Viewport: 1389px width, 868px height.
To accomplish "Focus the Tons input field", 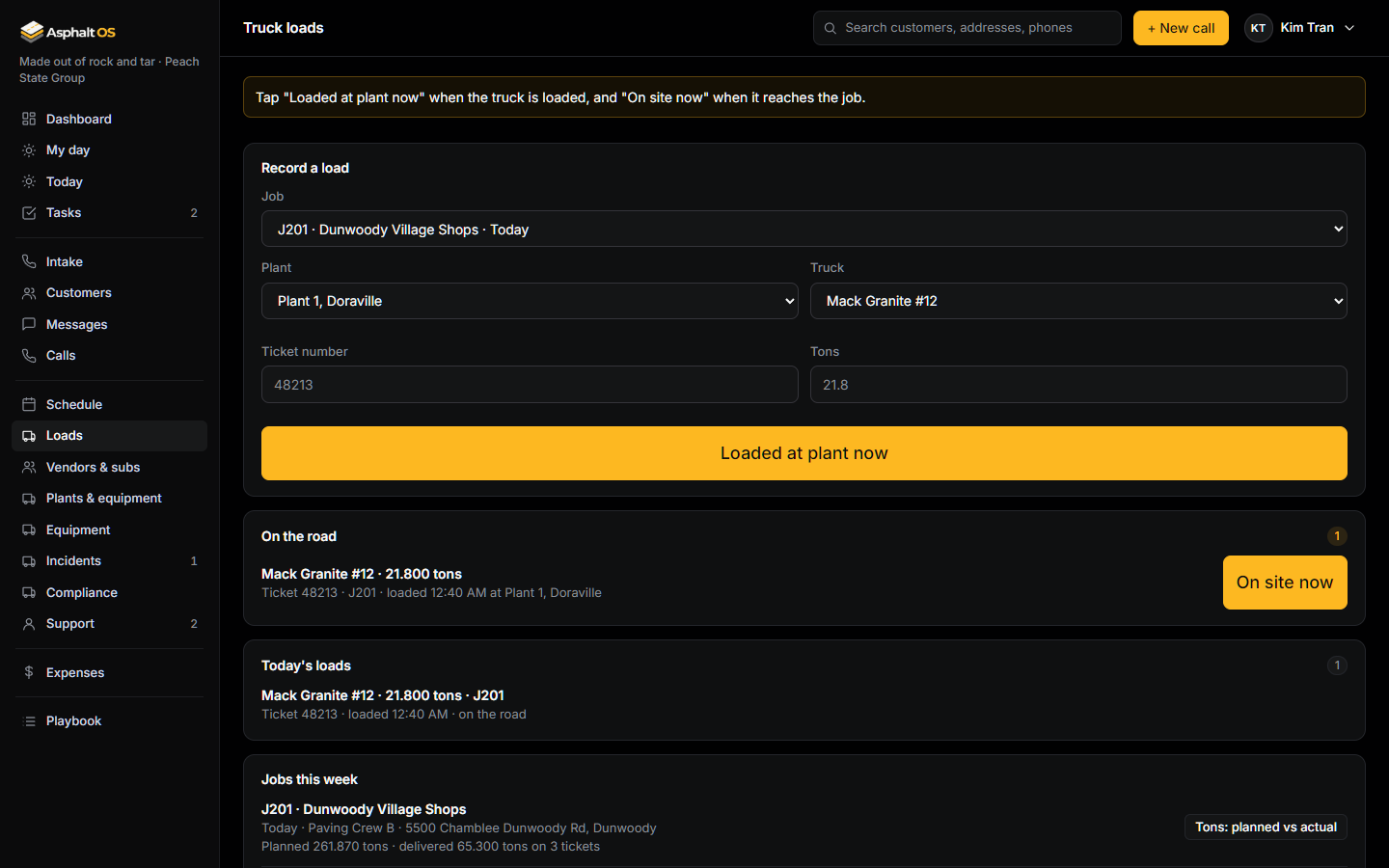I will tap(1078, 385).
